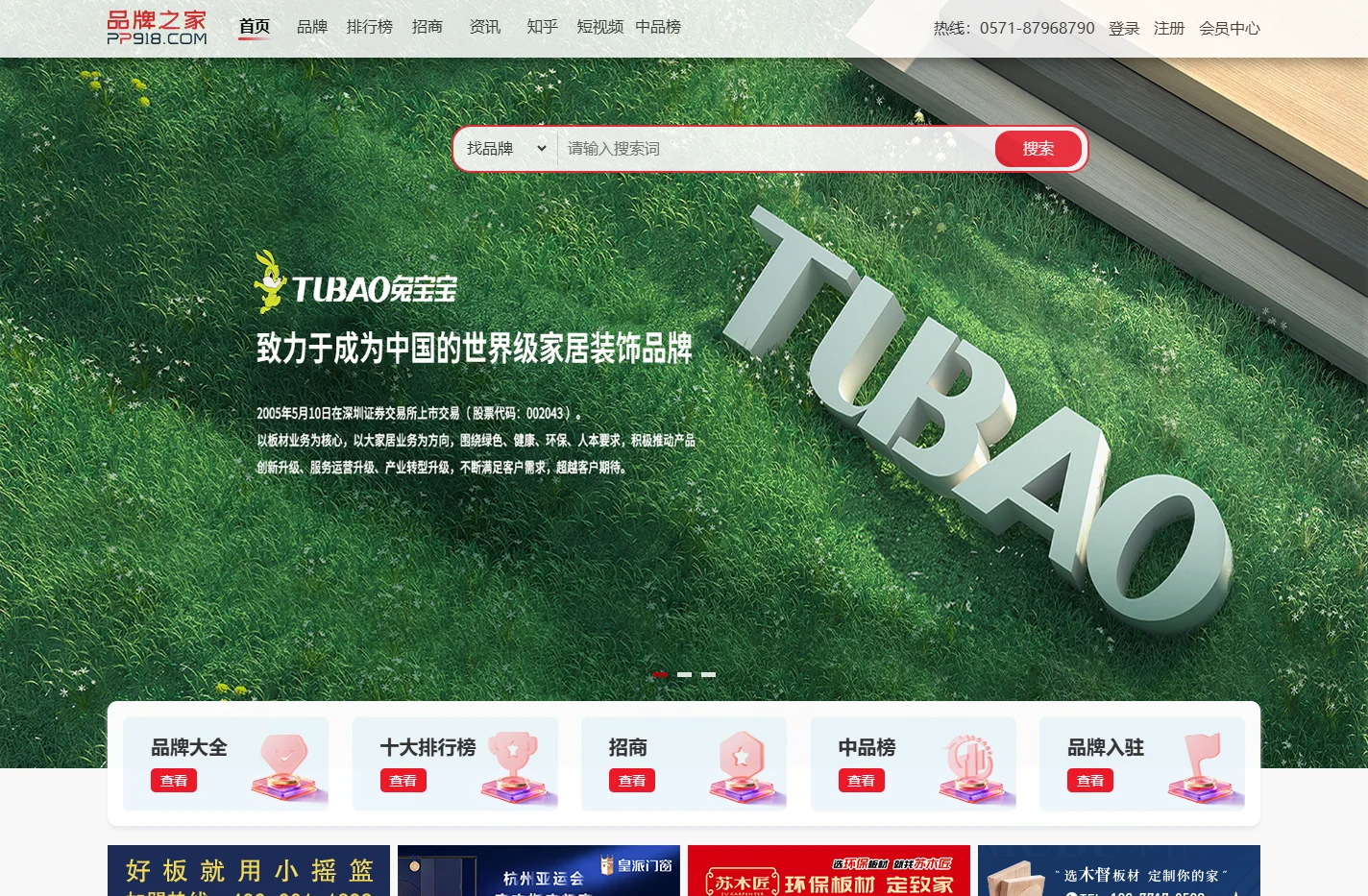This screenshot has width=1368, height=896.
Task: Click the red 搜索 button
Action: point(1038,149)
